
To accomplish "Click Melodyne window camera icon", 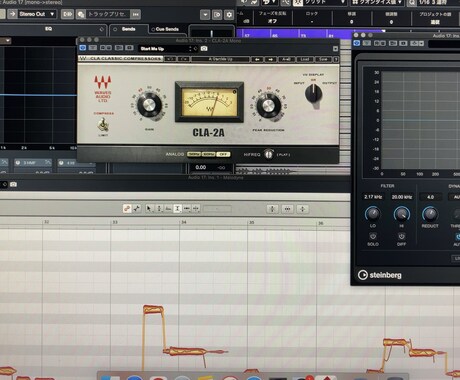I will [x=13, y=184].
